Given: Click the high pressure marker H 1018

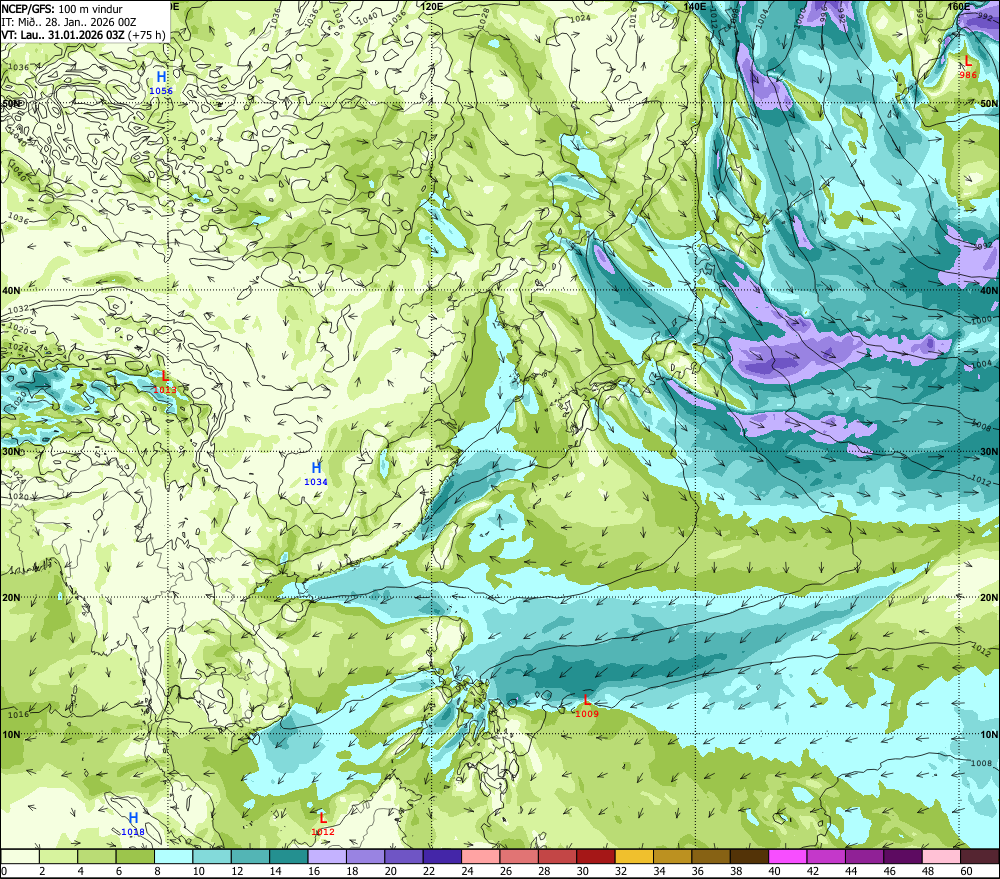Looking at the screenshot, I should 133,824.
